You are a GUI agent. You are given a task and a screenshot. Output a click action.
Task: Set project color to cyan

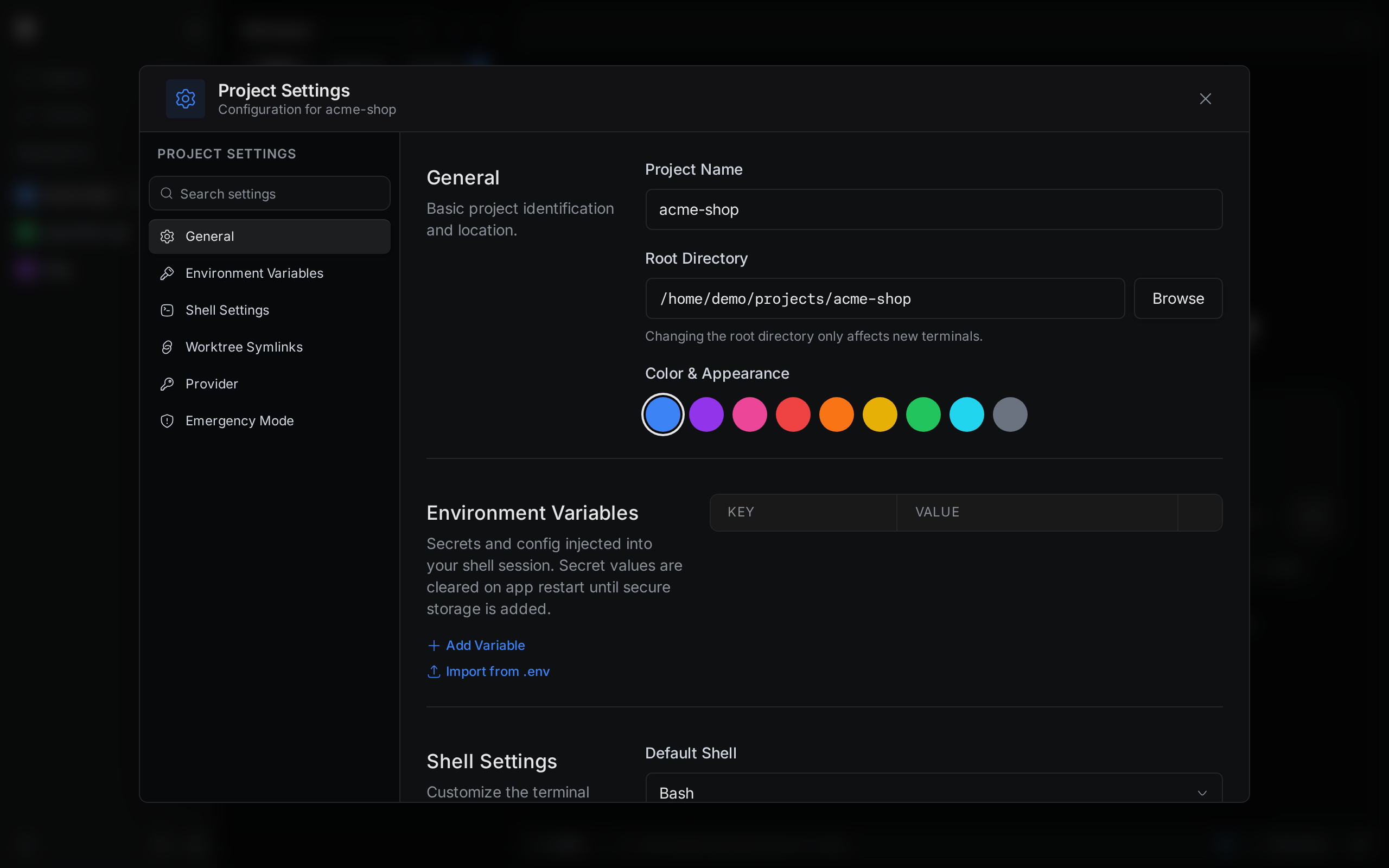[967, 414]
